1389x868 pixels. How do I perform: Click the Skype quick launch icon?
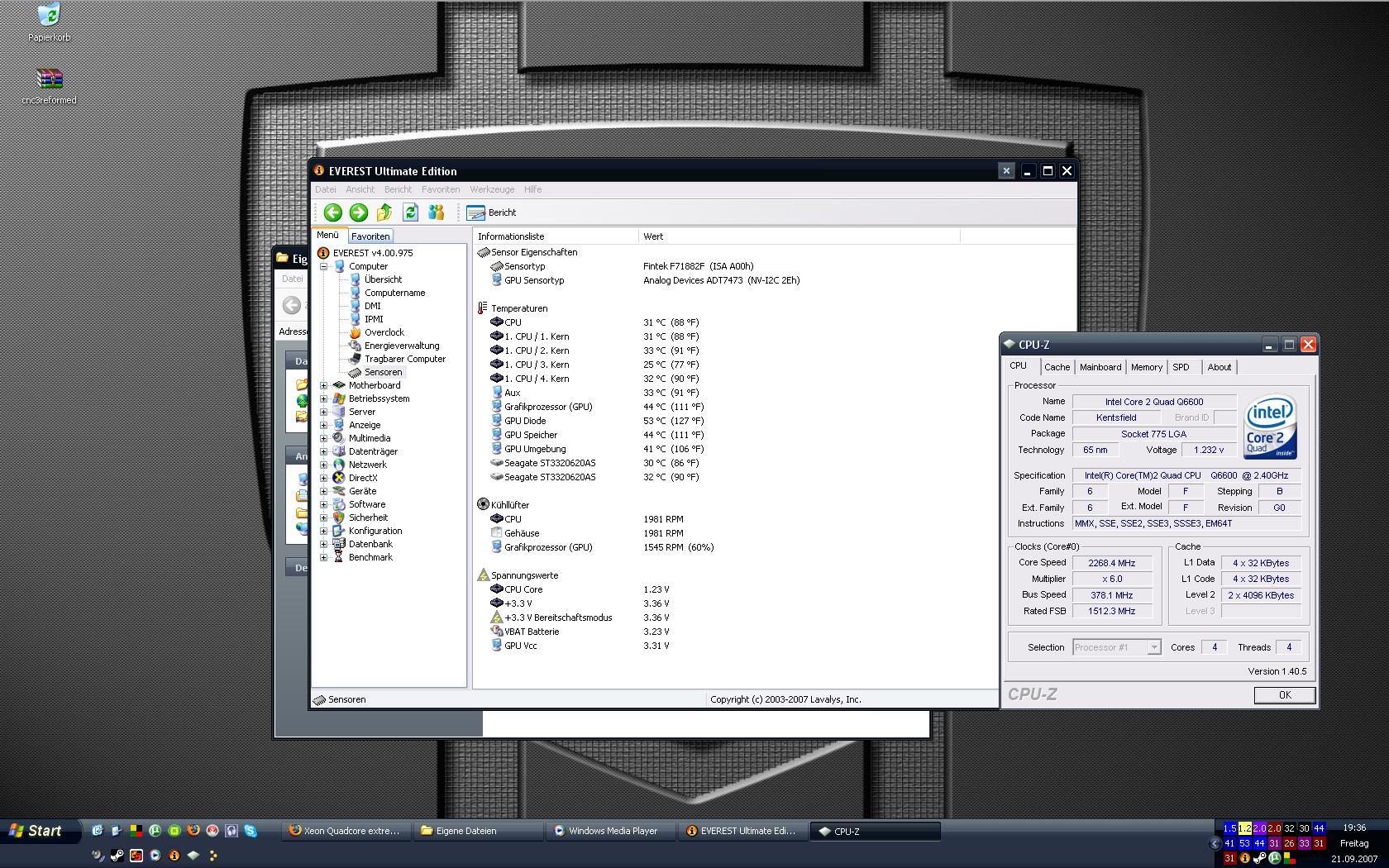point(251,831)
